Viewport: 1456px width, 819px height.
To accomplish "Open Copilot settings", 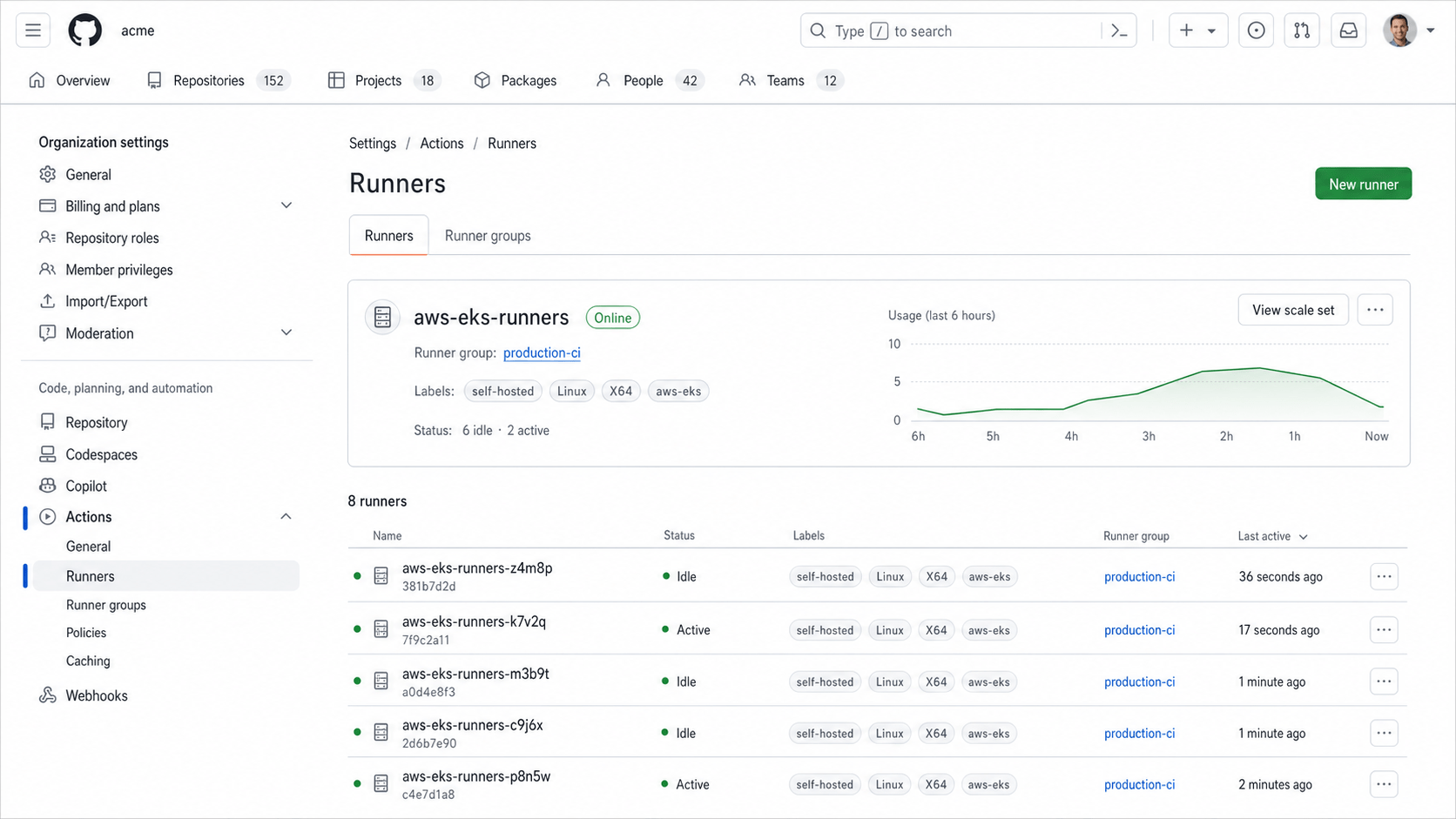I will pos(86,486).
